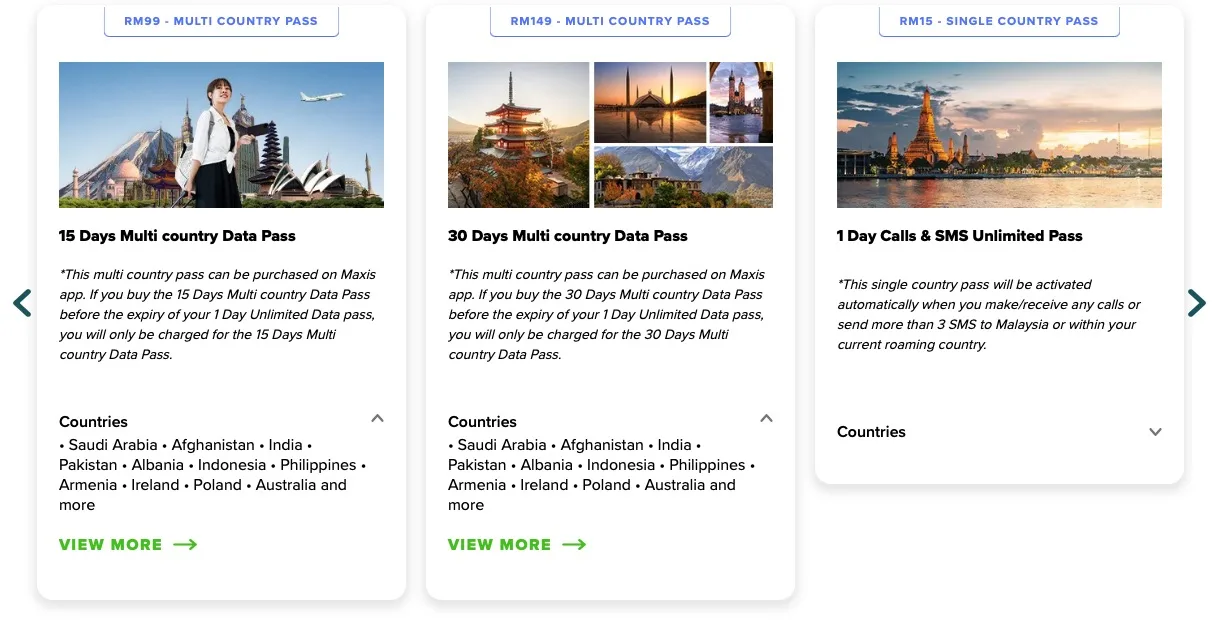1216x625 pixels.
Task: Click 1 Day Calls & SMS Unlimited Pass title
Action: coord(960,236)
